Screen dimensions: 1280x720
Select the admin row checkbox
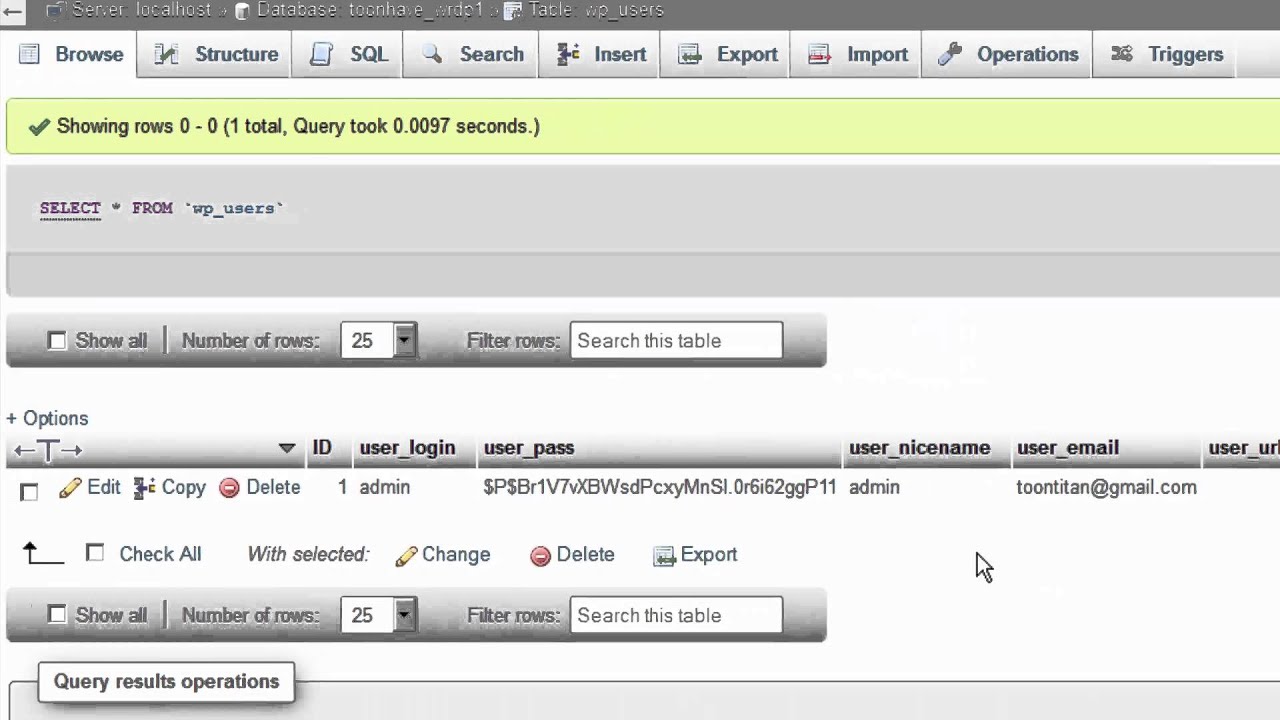click(29, 492)
